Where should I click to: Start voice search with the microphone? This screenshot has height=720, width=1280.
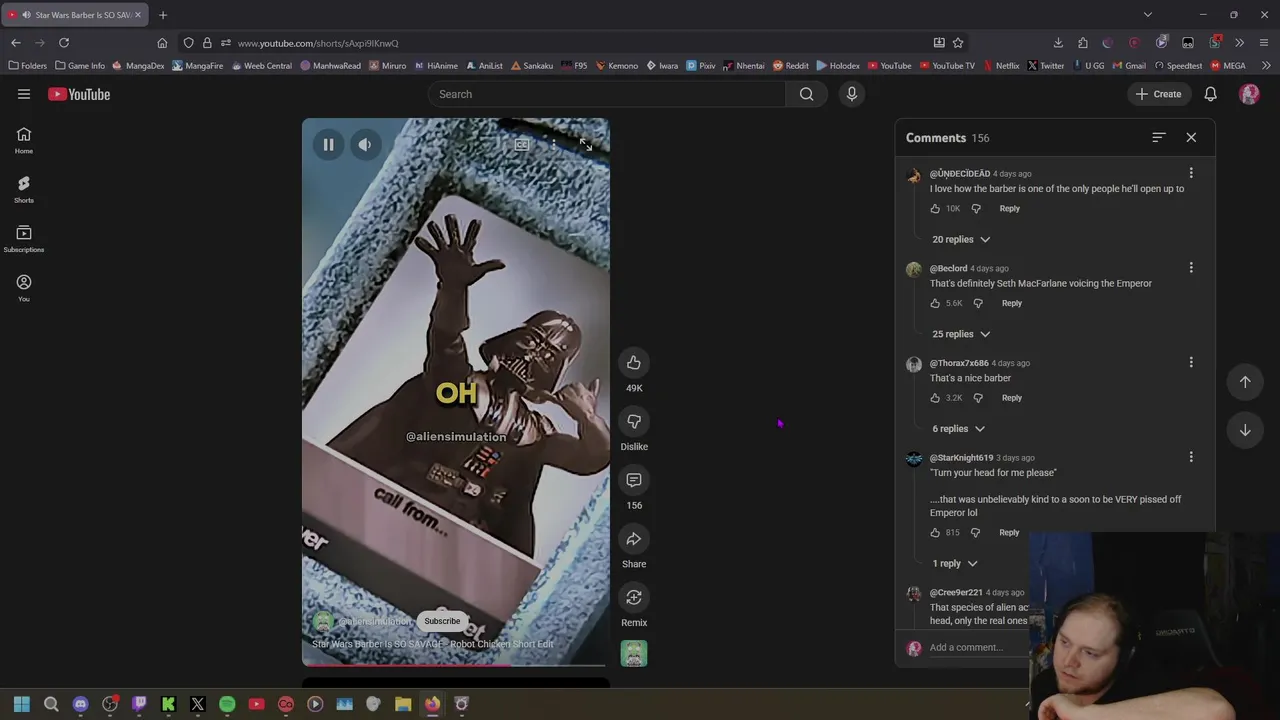point(852,94)
